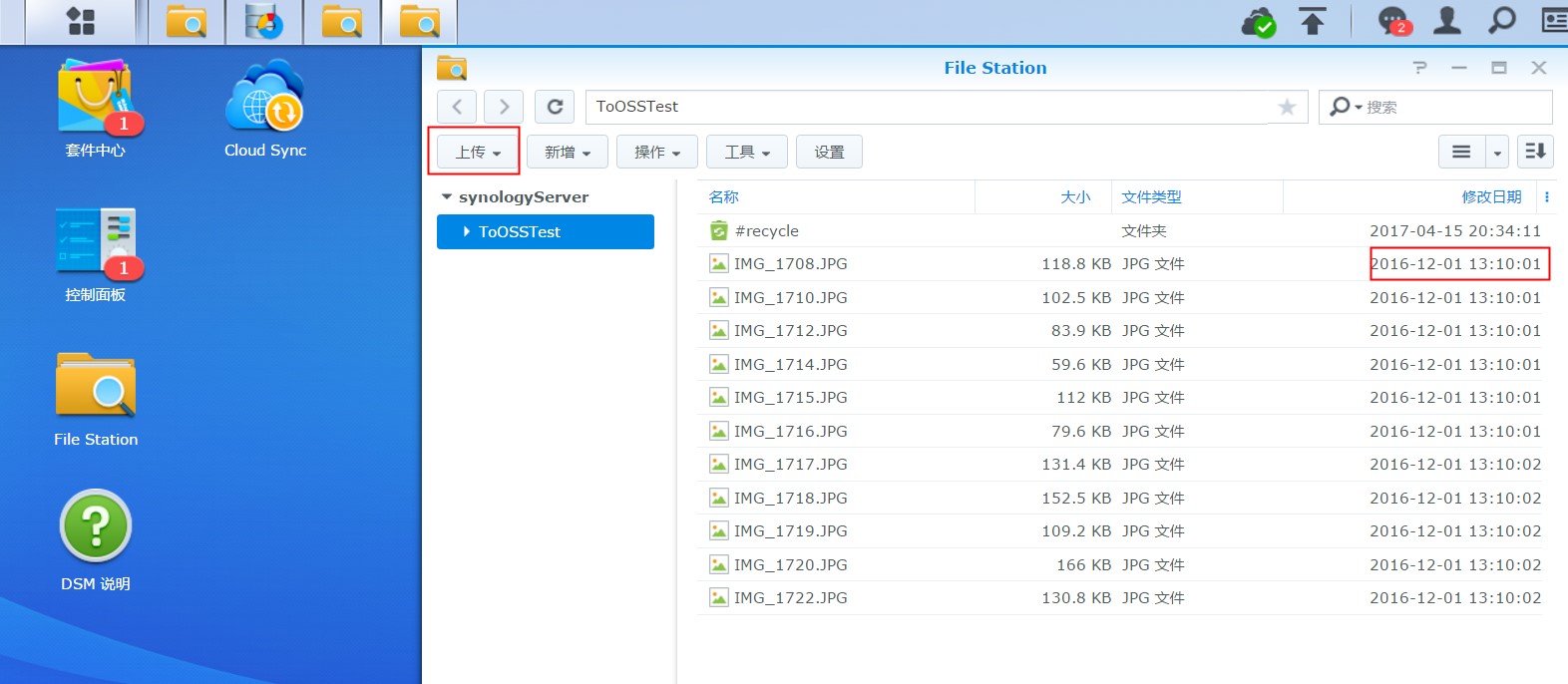Open the search options dropdown arrow
Image resolution: width=1568 pixels, height=684 pixels.
(1359, 107)
